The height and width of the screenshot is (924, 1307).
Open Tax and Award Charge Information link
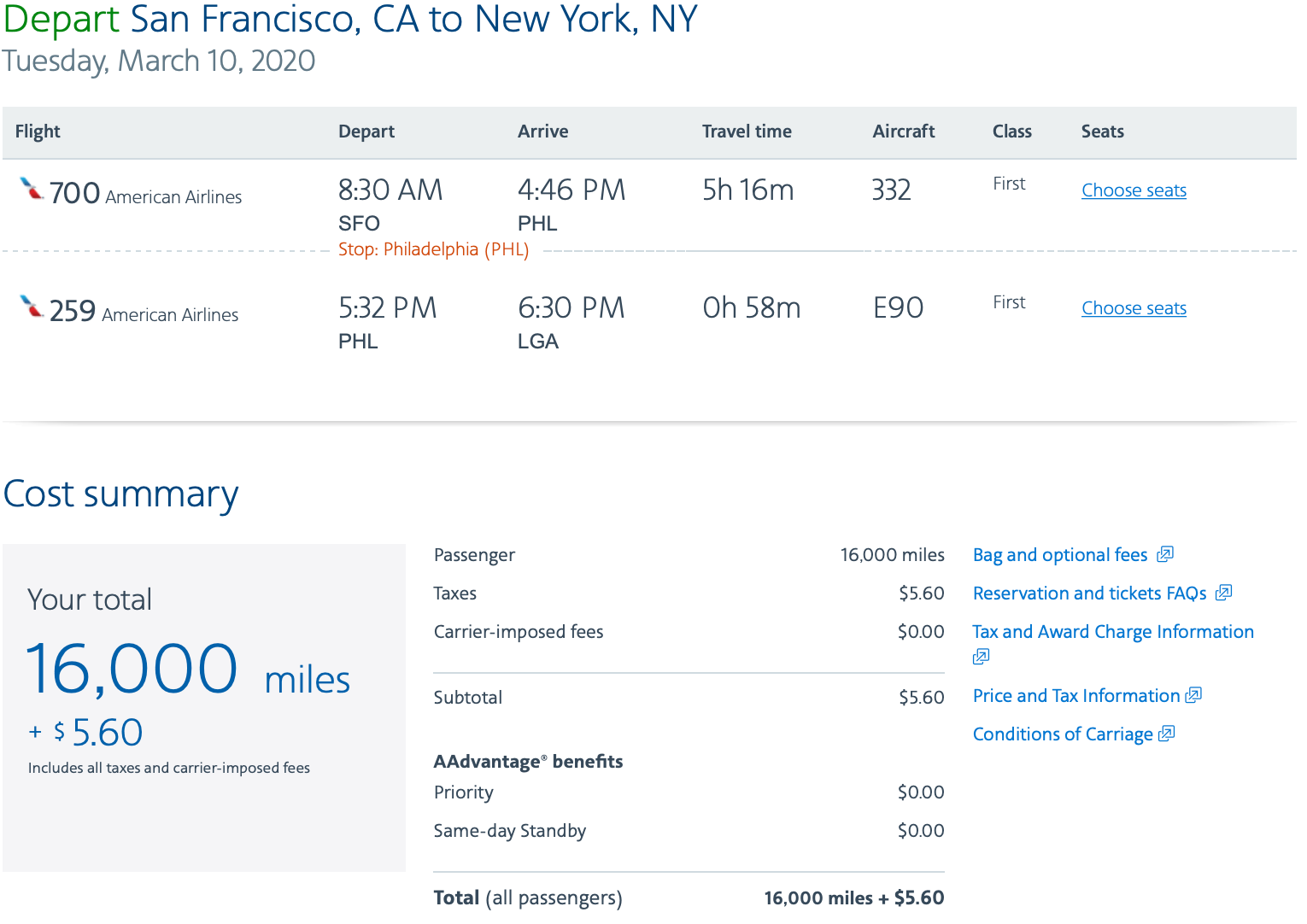point(1113,632)
